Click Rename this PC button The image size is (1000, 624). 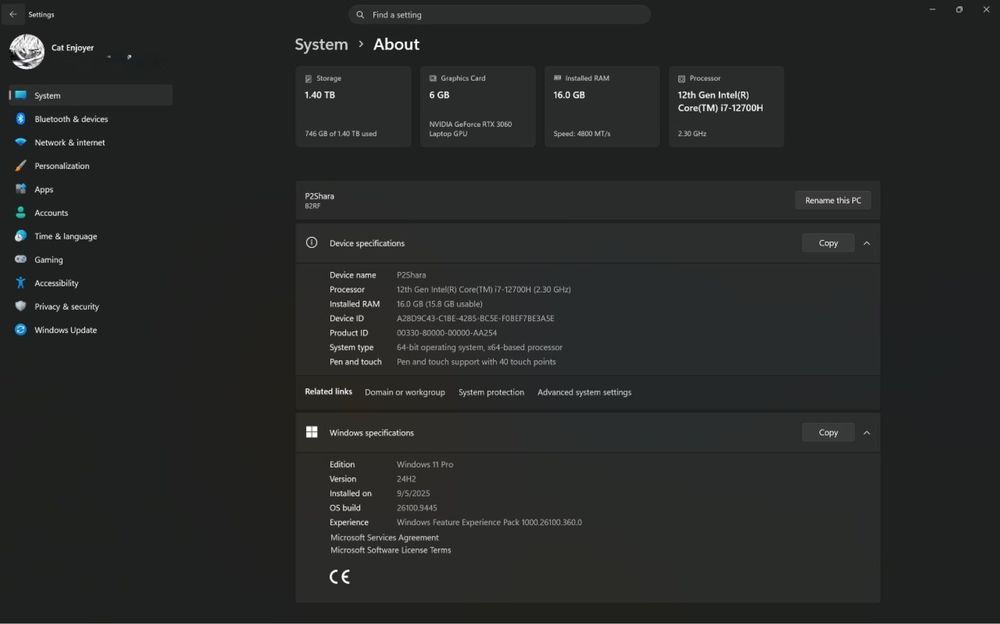pos(833,200)
